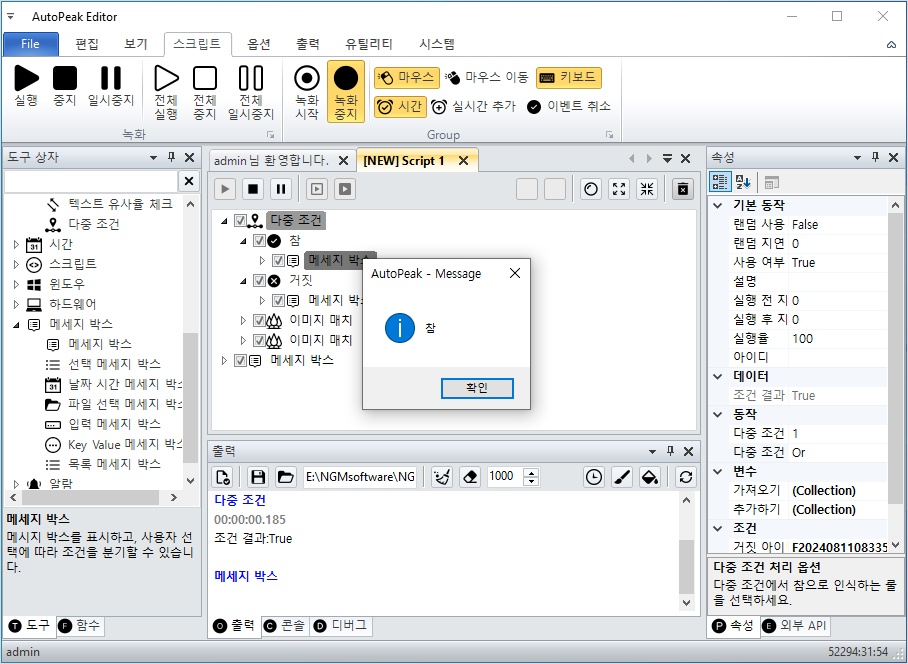Uncheck the 참 node checkbox
The width and height of the screenshot is (908, 664).
[x=259, y=240]
